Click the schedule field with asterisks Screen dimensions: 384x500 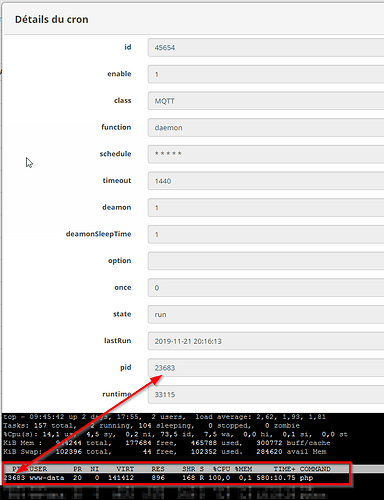266,154
